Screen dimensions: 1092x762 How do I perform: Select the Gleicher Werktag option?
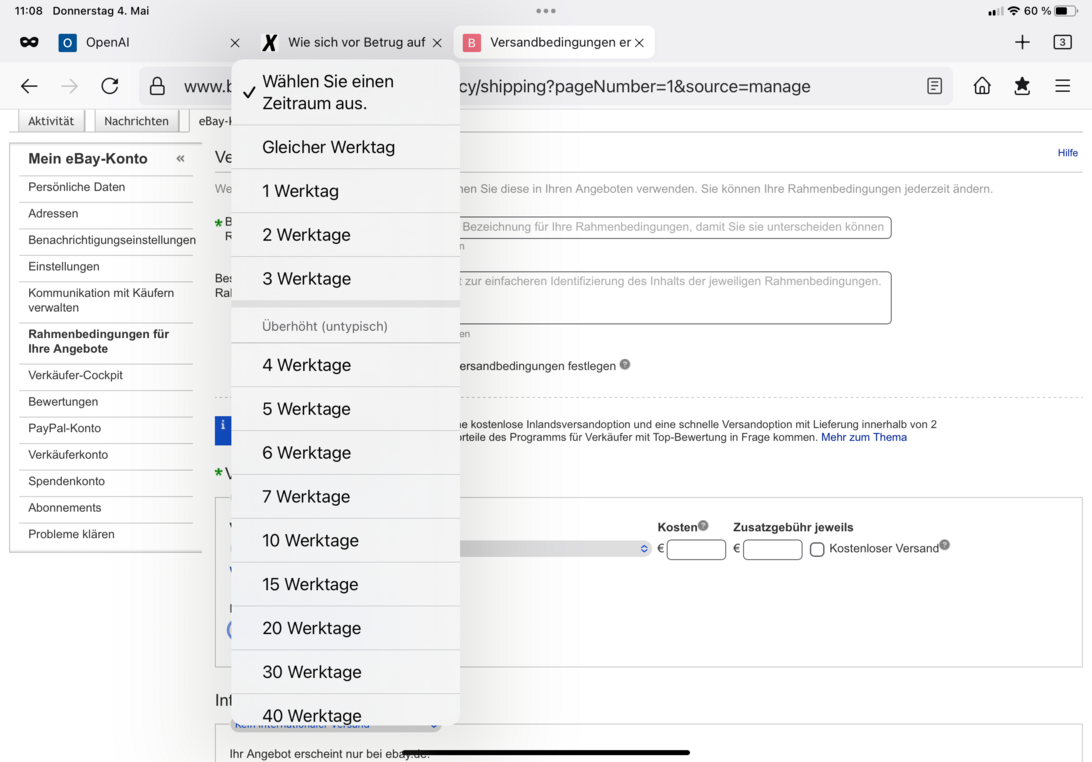pos(328,147)
